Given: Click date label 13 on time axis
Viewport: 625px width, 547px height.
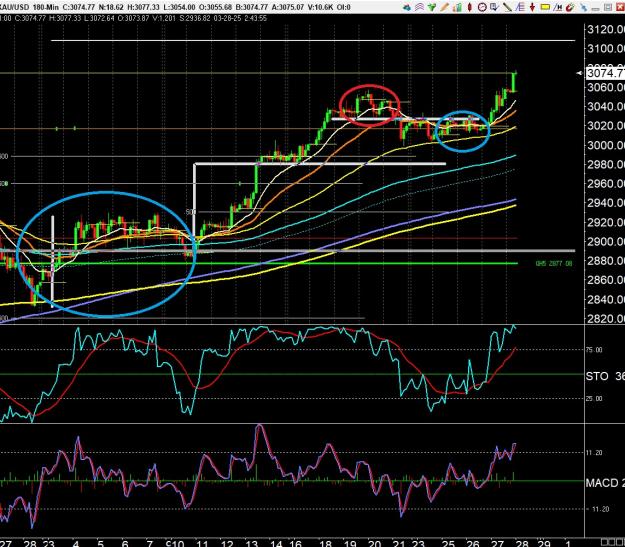Looking at the screenshot, I should coord(252,543).
